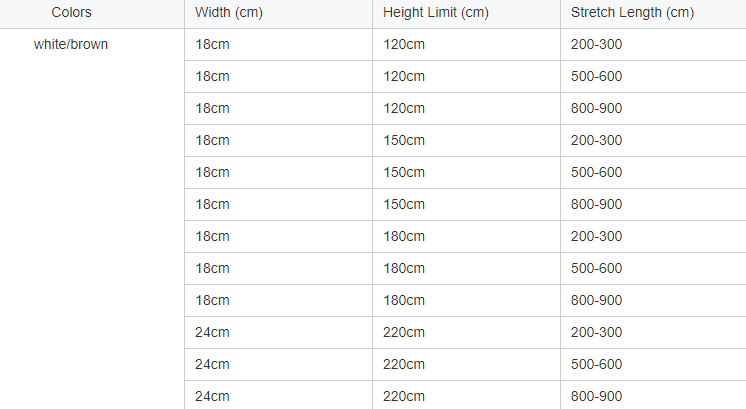This screenshot has width=746, height=409.
Task: Select the Stretch Length (cm) header
Action: (632, 13)
